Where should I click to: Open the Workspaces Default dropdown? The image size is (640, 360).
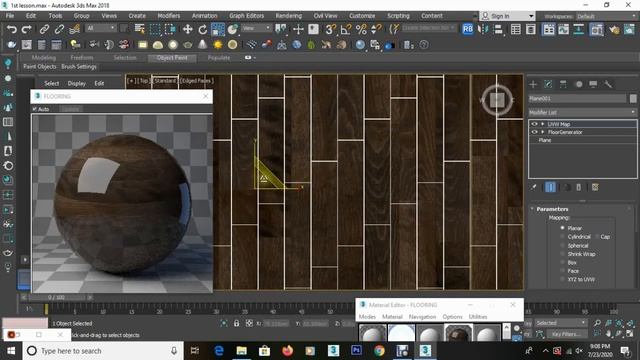pyautogui.click(x=606, y=16)
